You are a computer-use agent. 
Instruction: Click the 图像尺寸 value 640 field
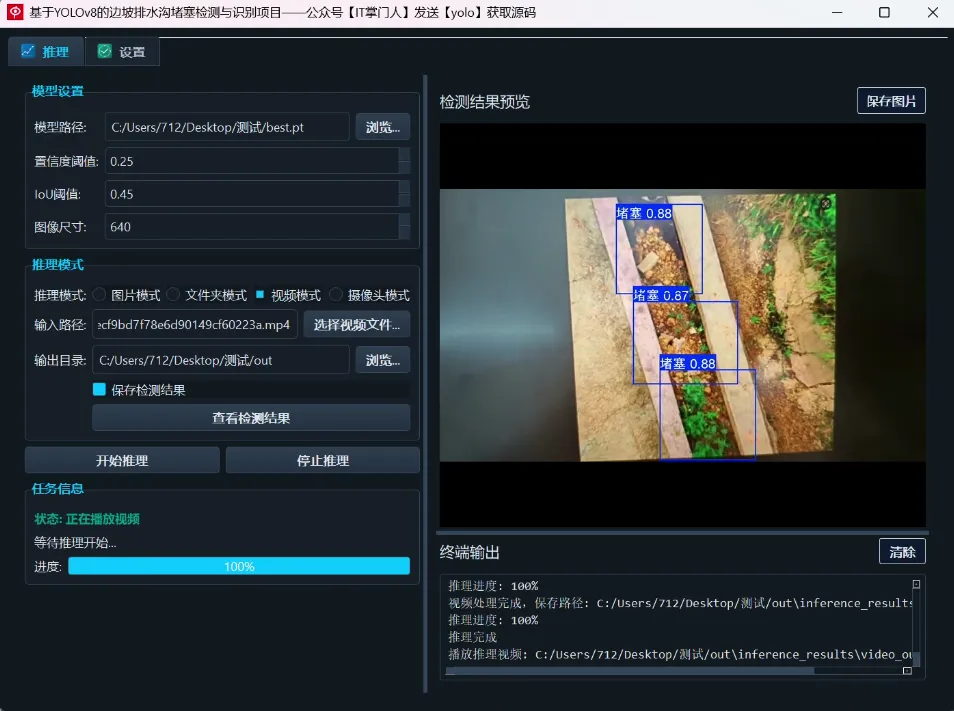[252, 227]
